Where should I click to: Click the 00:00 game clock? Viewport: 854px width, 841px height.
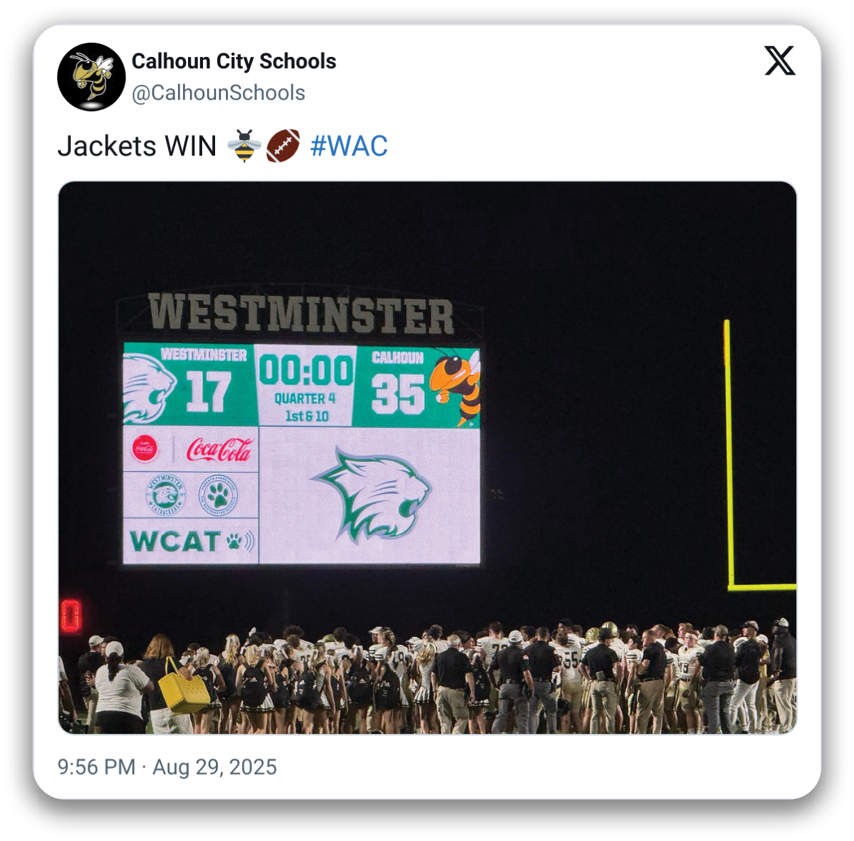306,370
